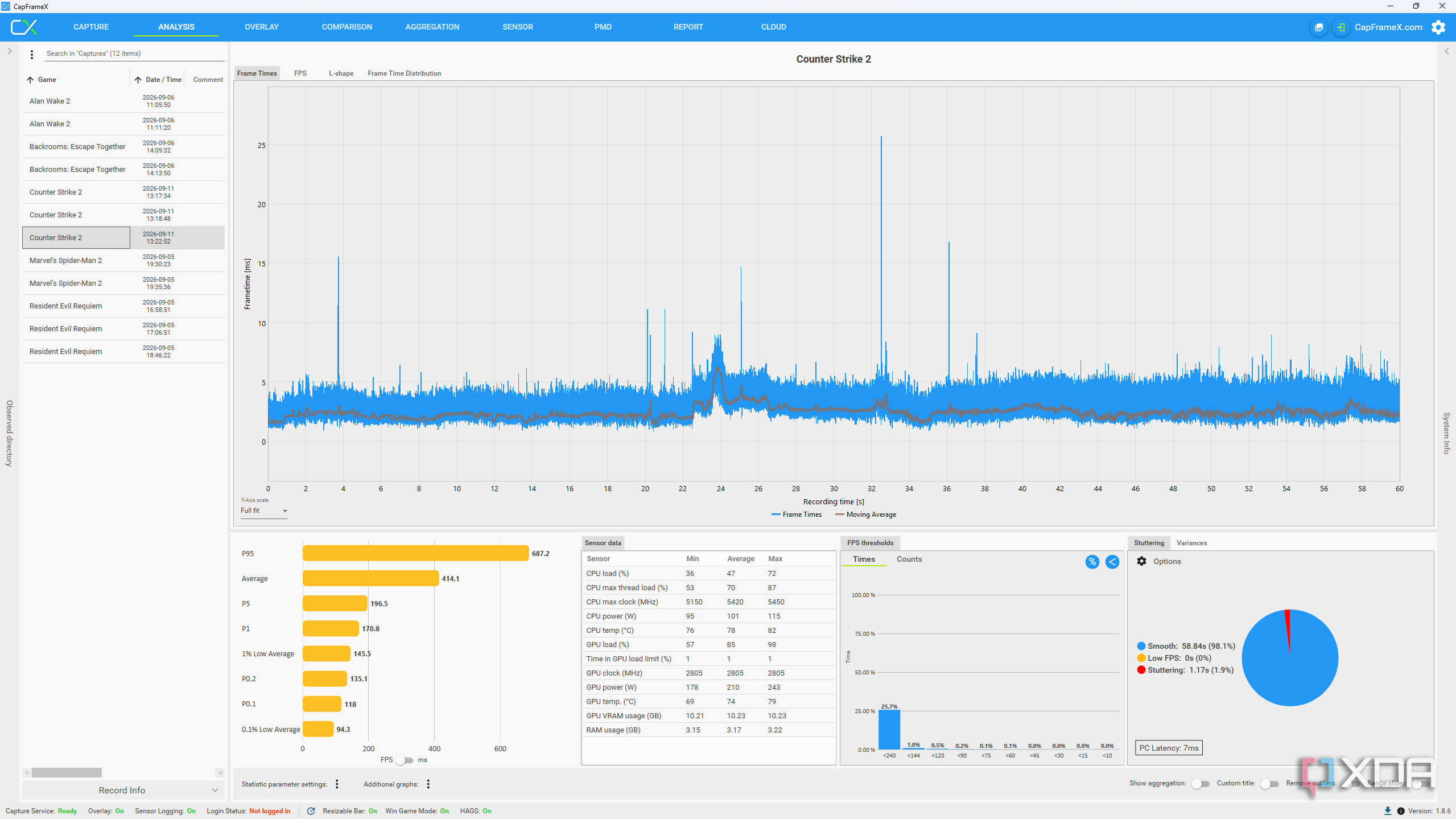Expand the System Info panel chevron
1456x819 pixels.
[1446, 51]
